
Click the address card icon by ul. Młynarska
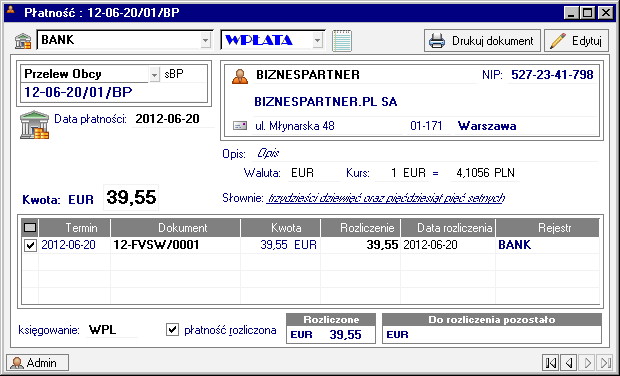tap(240, 126)
